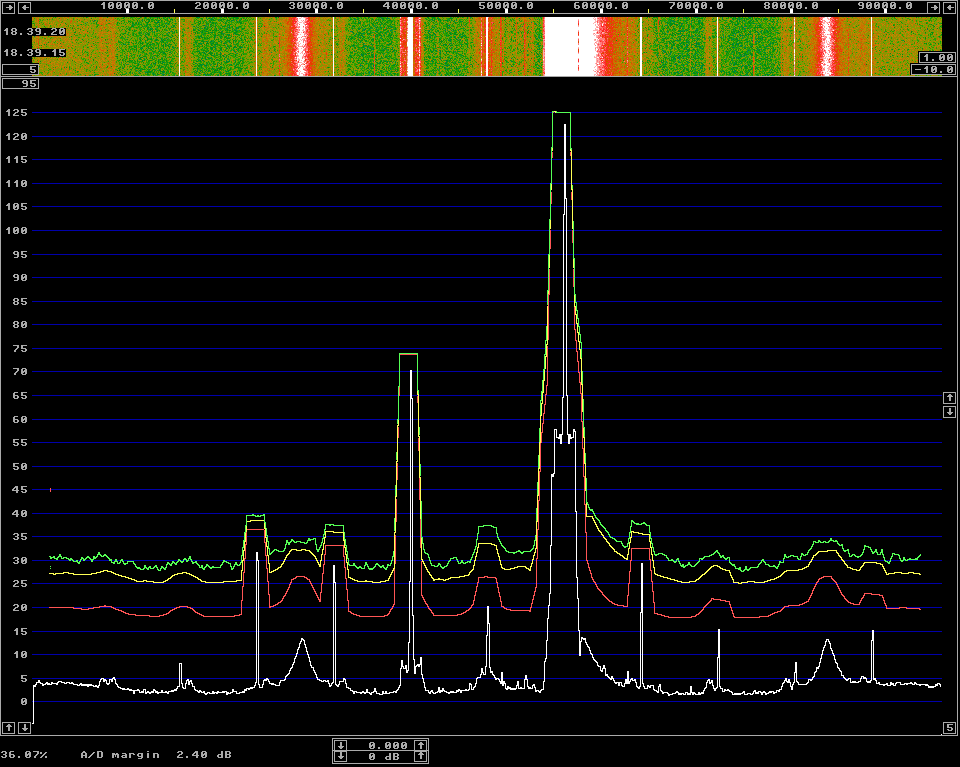
Task: Click the waterfall zero box showing -10.0
Action: pyautogui.click(x=933, y=69)
